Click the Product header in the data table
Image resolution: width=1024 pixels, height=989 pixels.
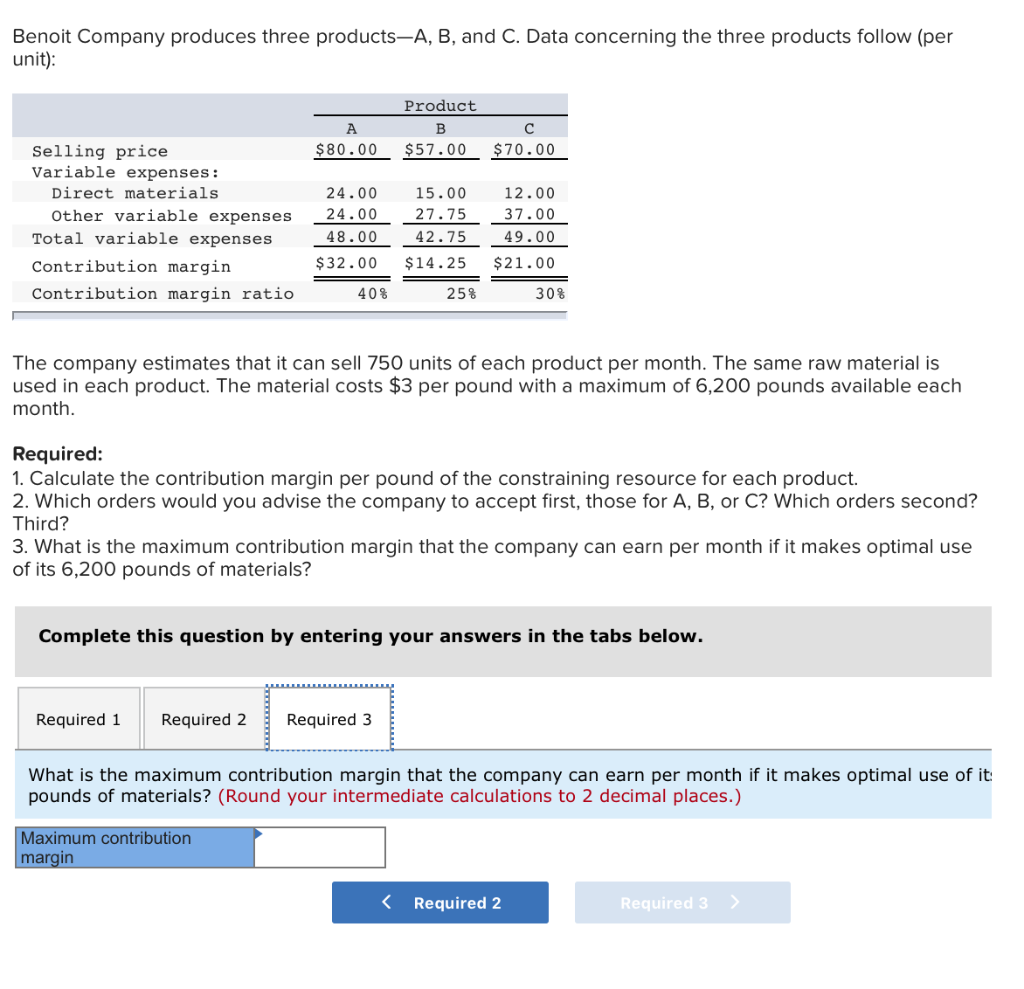point(440,105)
